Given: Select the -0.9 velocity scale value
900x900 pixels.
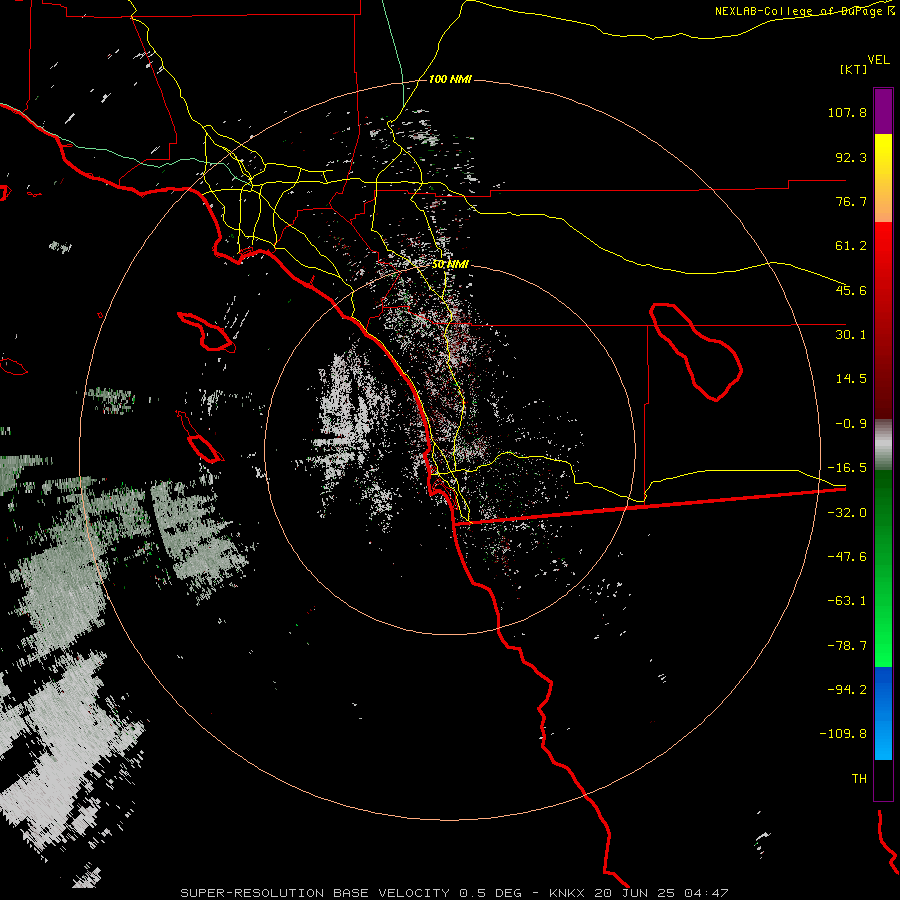Looking at the screenshot, I should 851,424.
